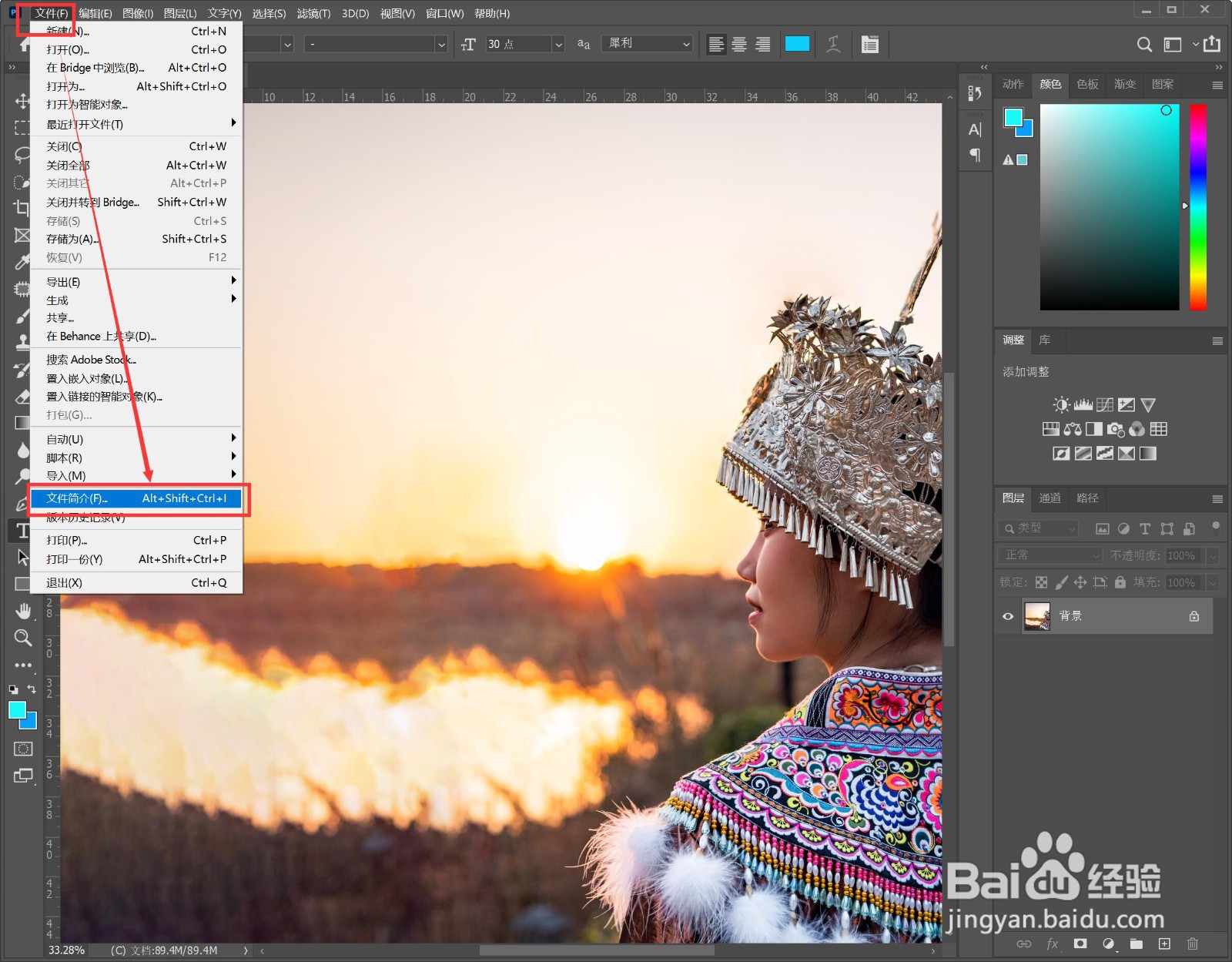Choose 存储为(A)... menu item
The height and width of the screenshot is (962, 1232).
tap(136, 239)
